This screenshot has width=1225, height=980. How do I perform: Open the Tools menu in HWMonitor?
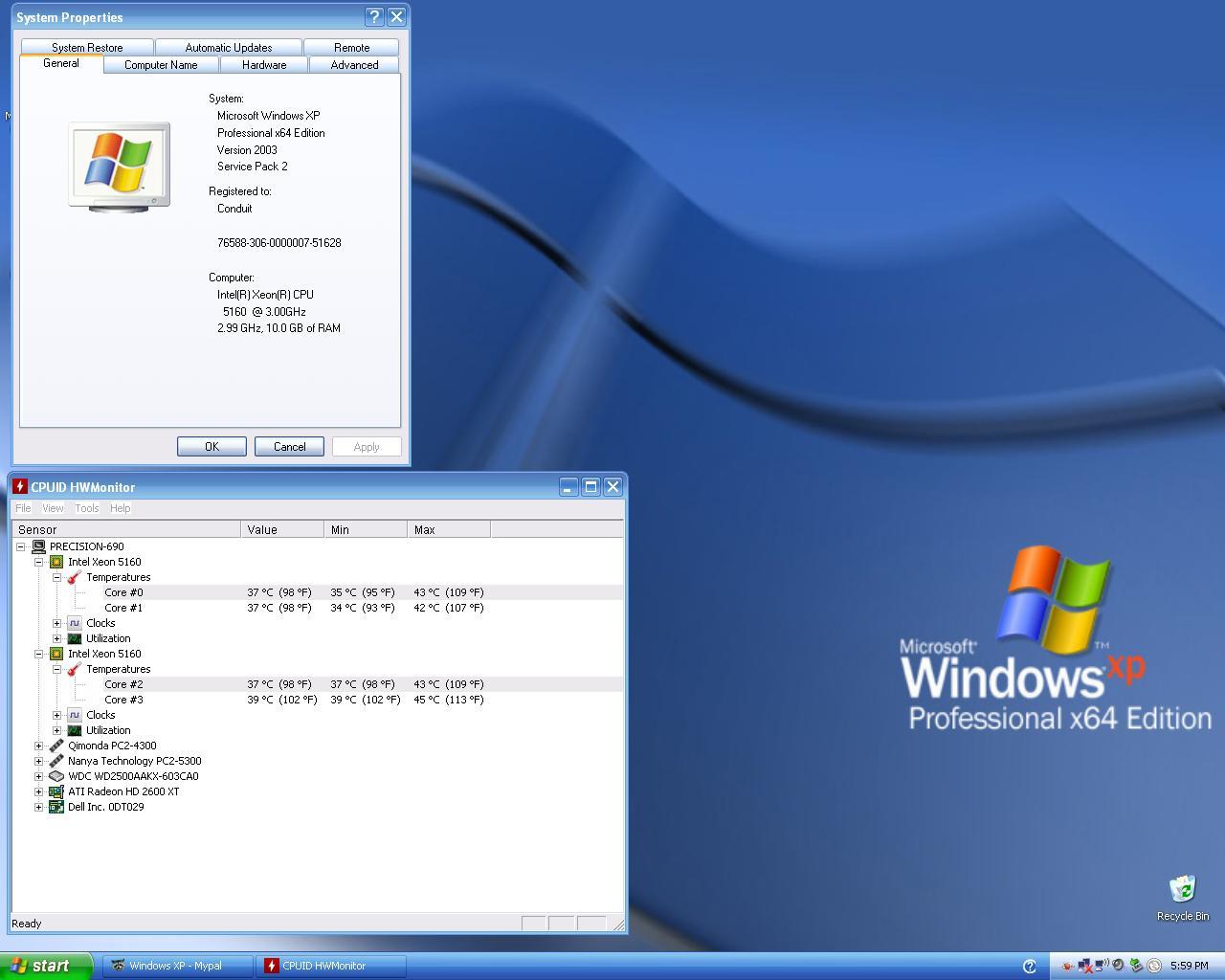tap(86, 508)
